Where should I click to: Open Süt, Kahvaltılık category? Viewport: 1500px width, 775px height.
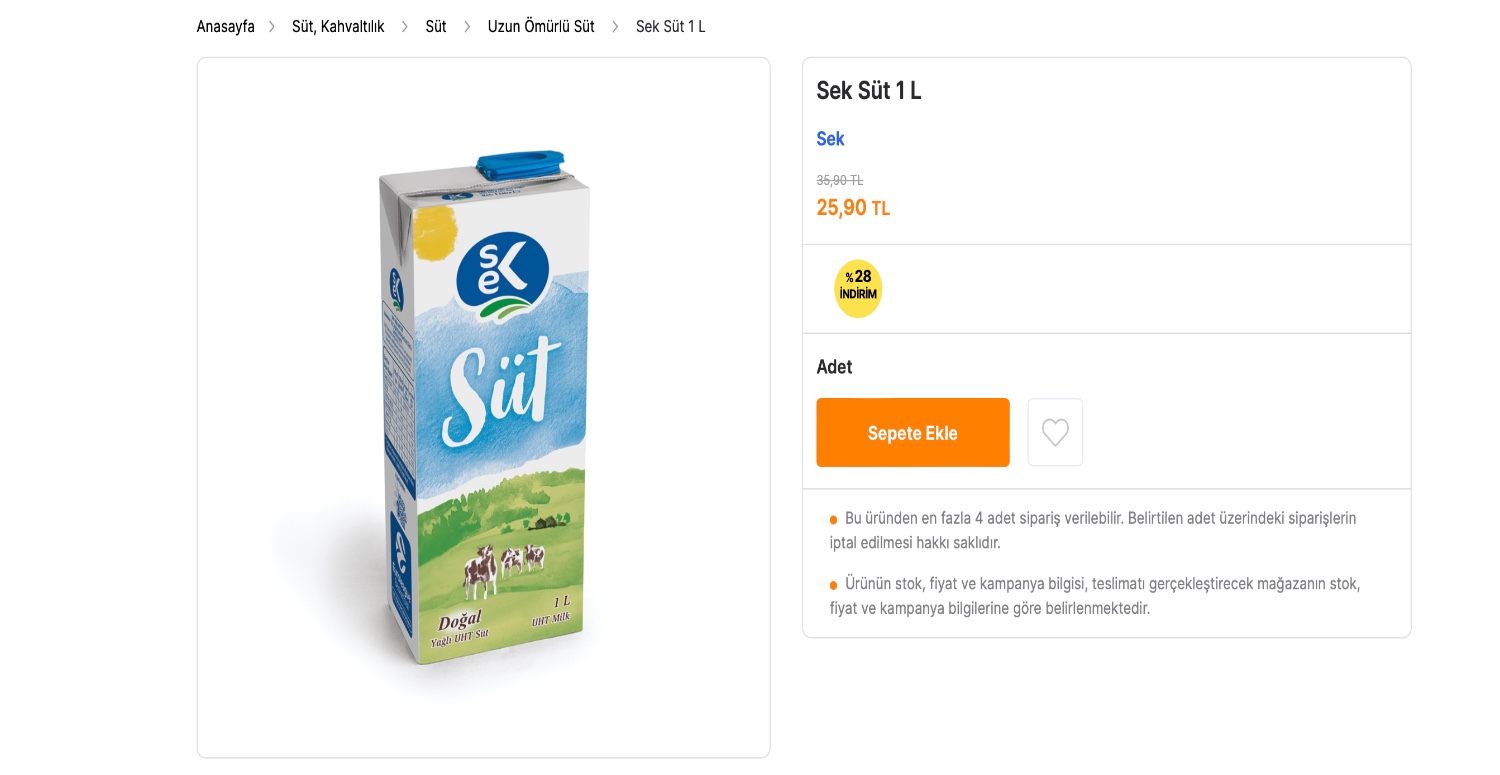coord(338,27)
